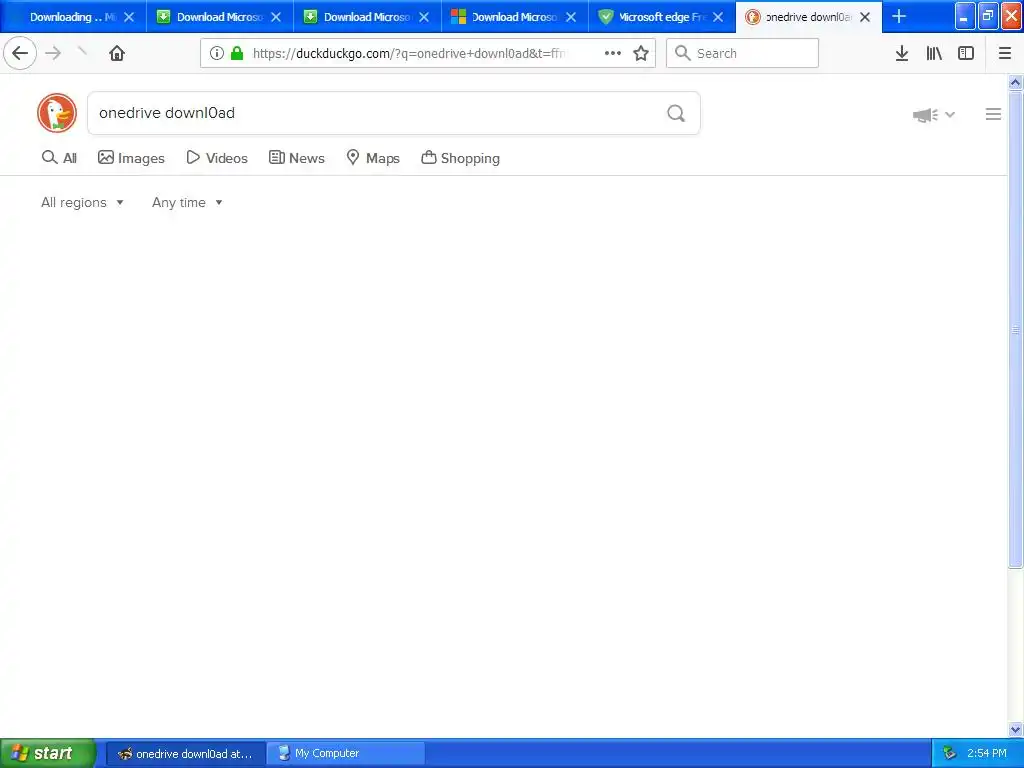Switch to Maps results
Viewport: 1024px width, 768px height.
tap(373, 158)
